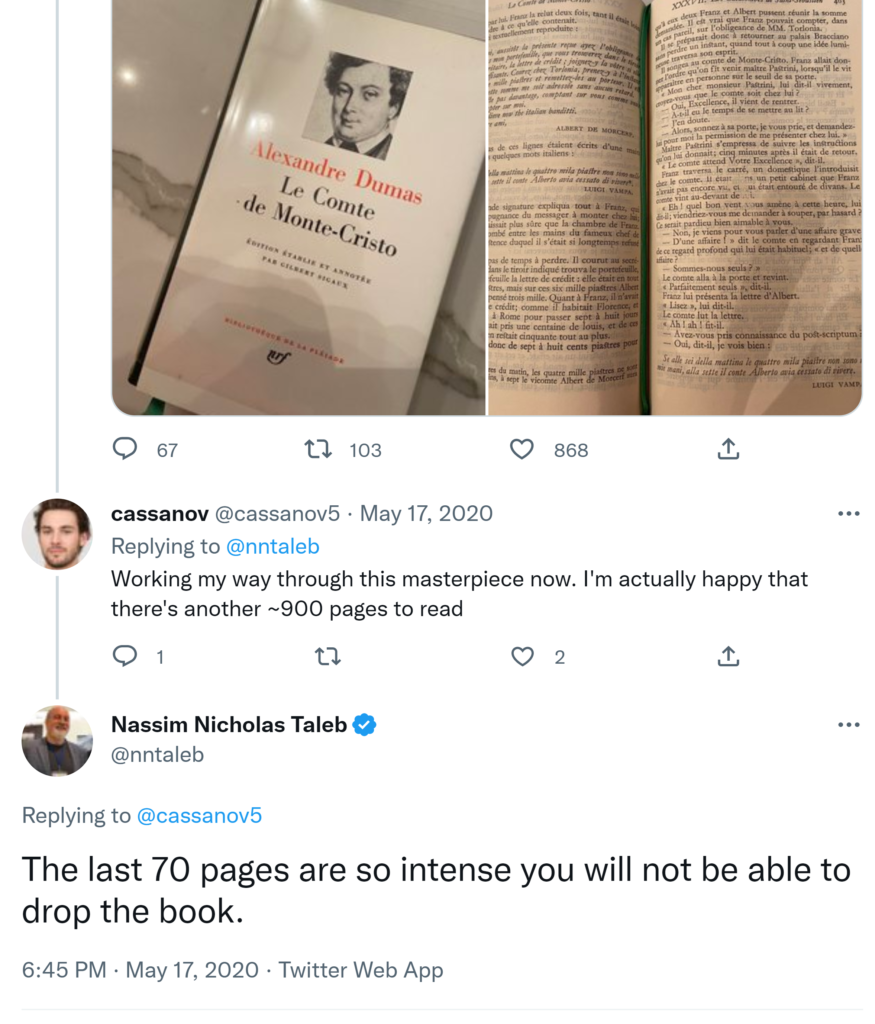This screenshot has height=1024, width=875.
Task: Reply to cassanov's tweet
Action: [125, 656]
